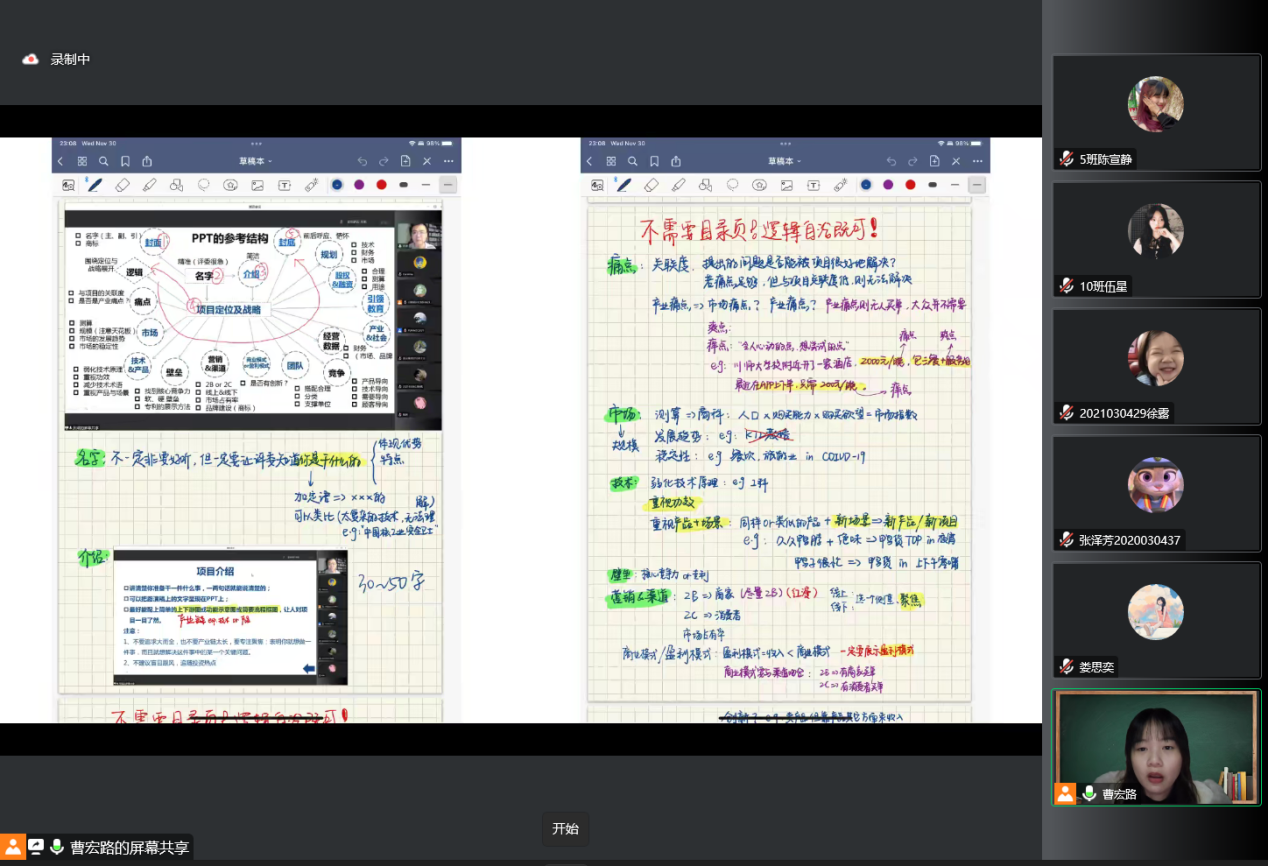The height and width of the screenshot is (866, 1268).
Task: Insert image tool in left notebook toolbar
Action: 257,185
